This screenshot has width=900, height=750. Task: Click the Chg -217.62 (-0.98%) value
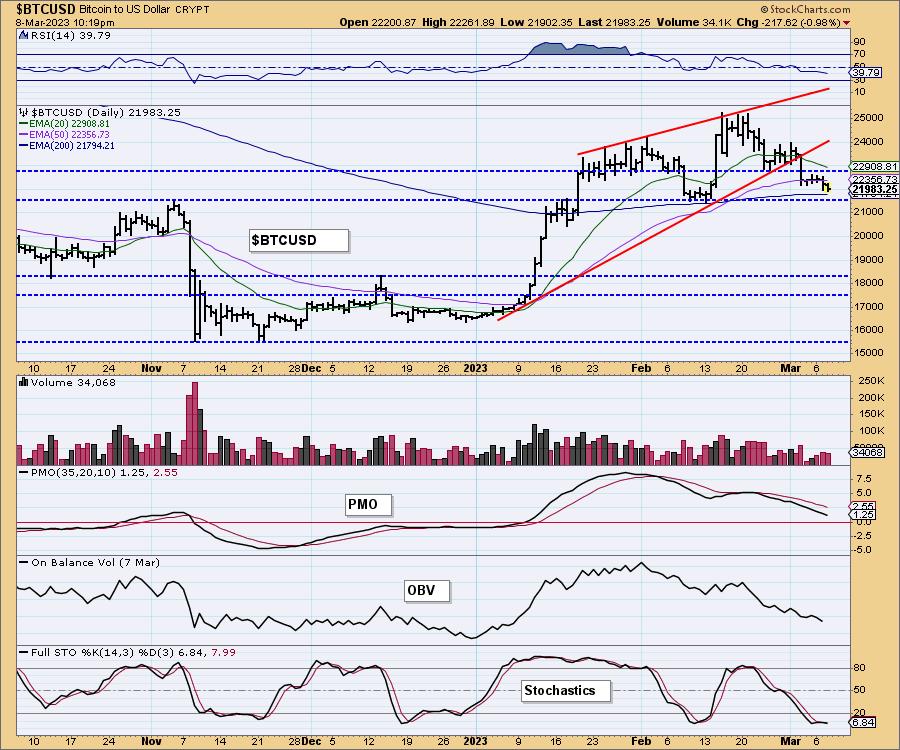tap(789, 22)
